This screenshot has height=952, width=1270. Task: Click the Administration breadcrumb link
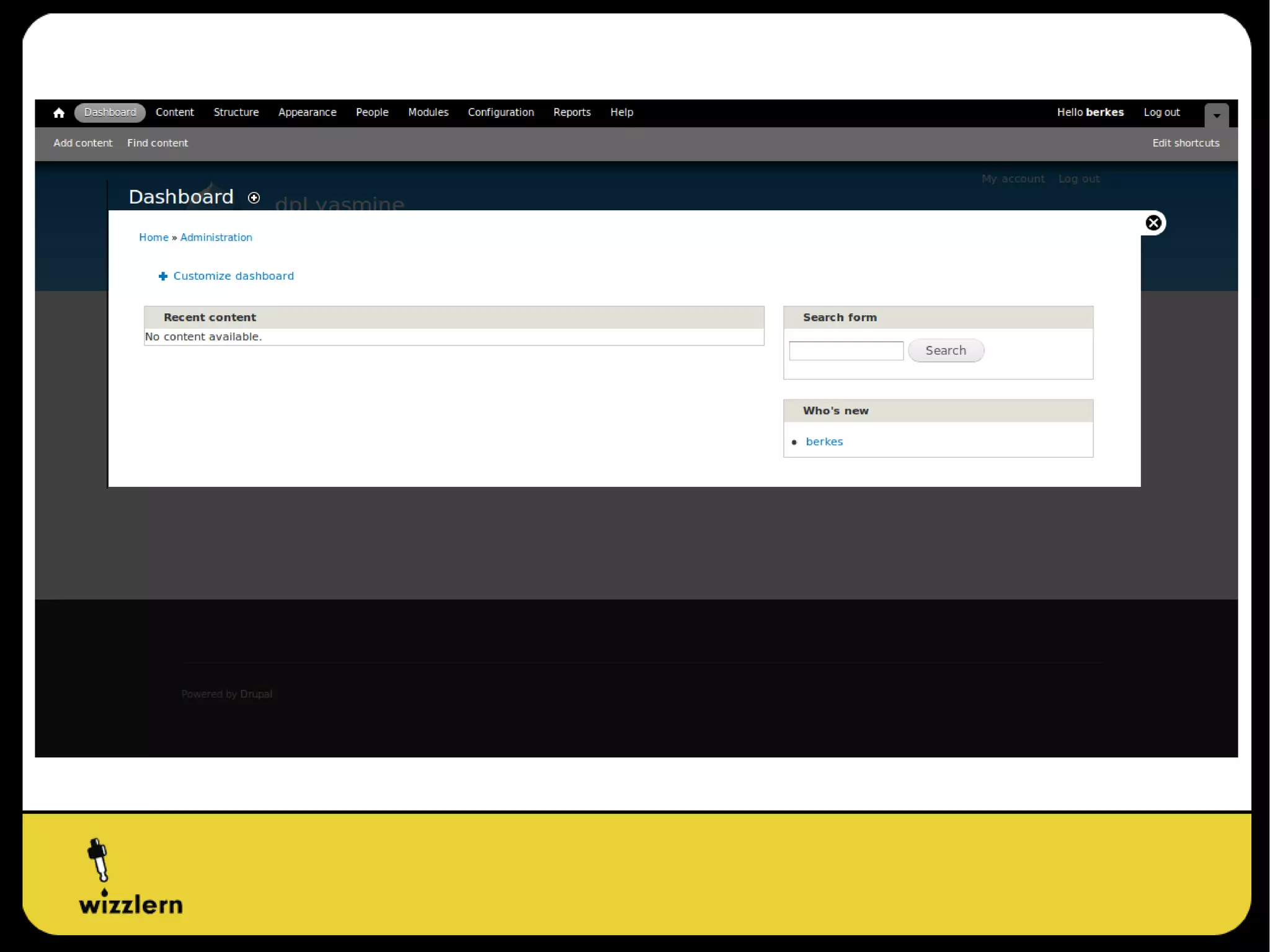216,238
